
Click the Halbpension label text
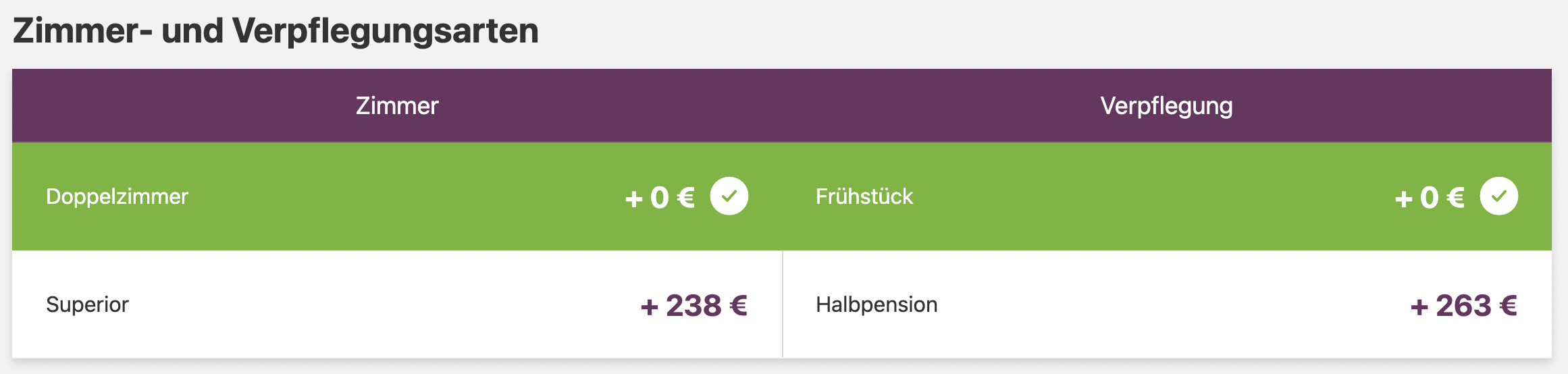[x=877, y=304]
